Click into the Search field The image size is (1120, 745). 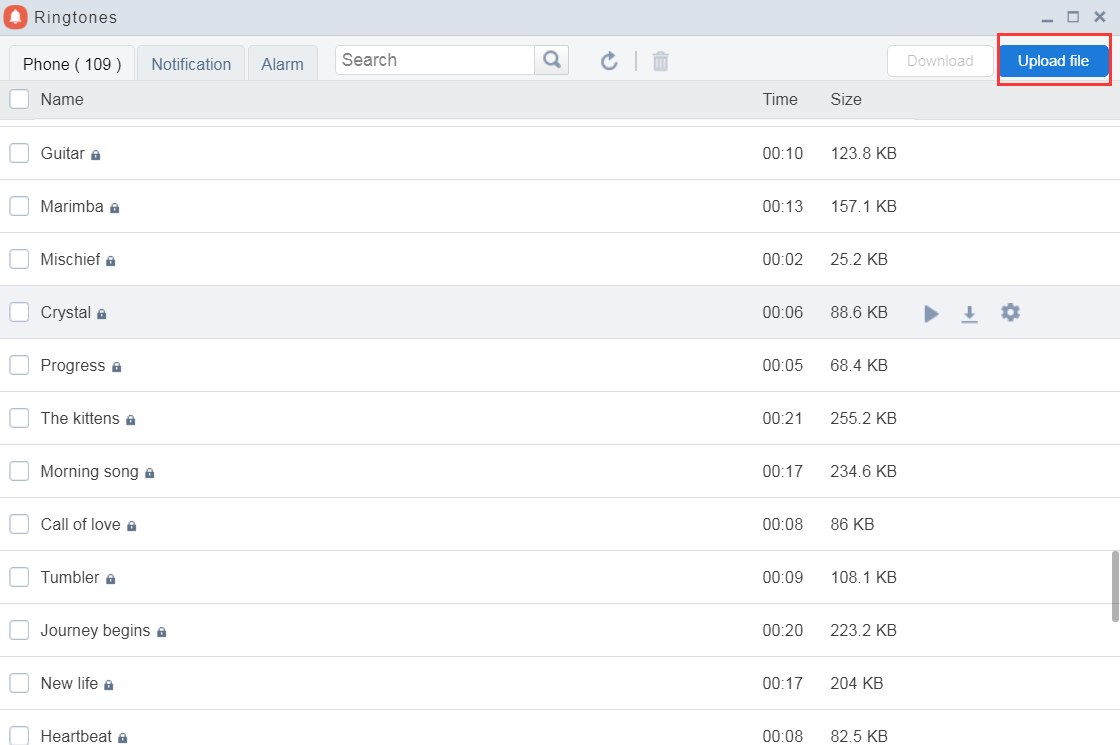[434, 60]
